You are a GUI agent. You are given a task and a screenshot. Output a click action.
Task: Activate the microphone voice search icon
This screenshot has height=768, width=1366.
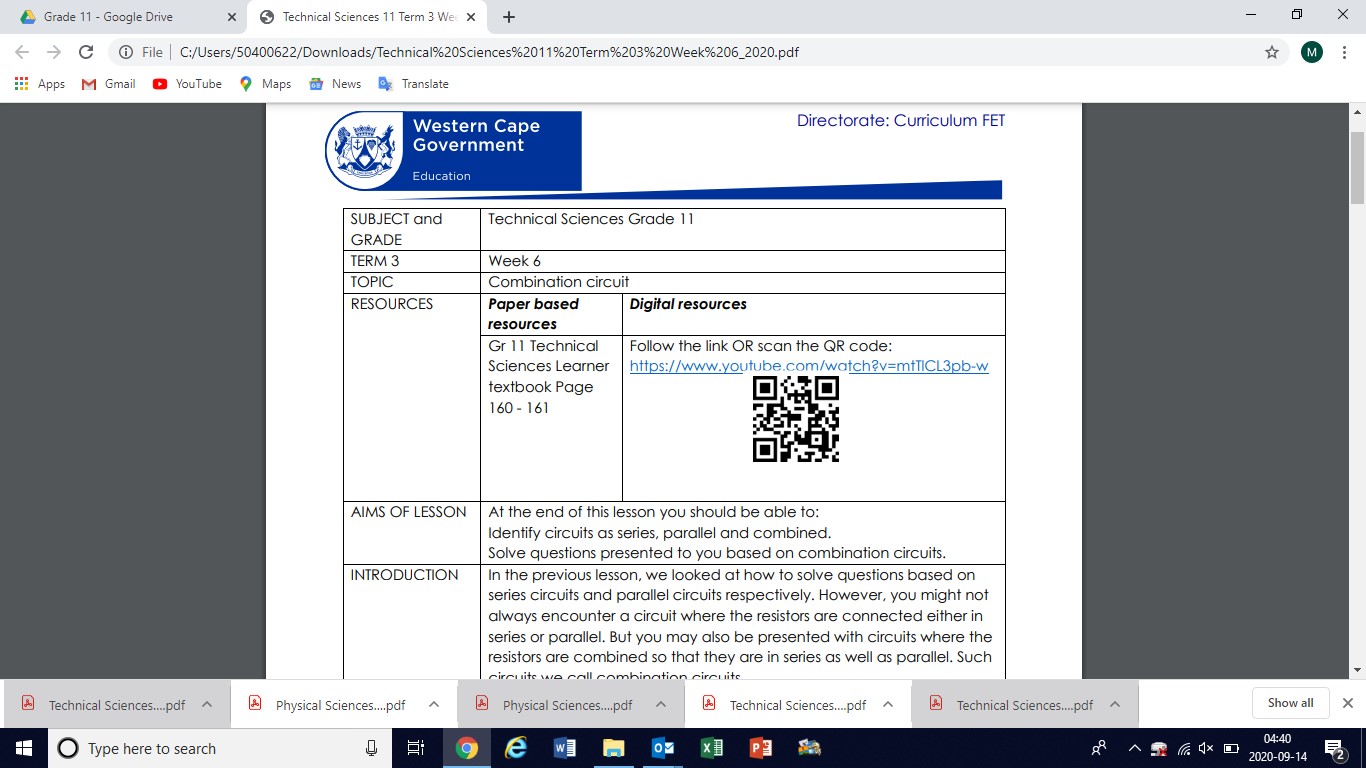[x=371, y=748]
